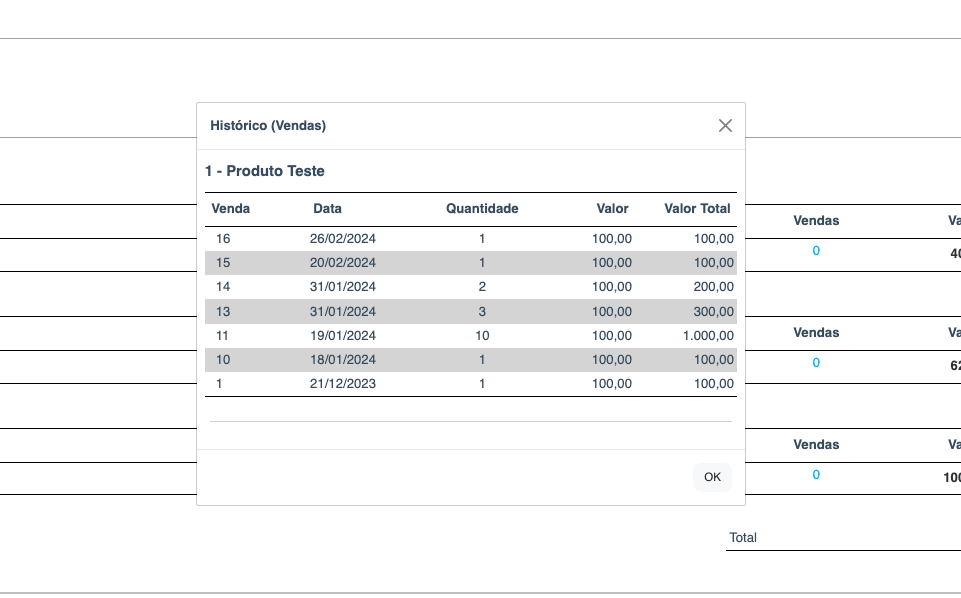Click the Total label below the tables

click(x=743, y=537)
